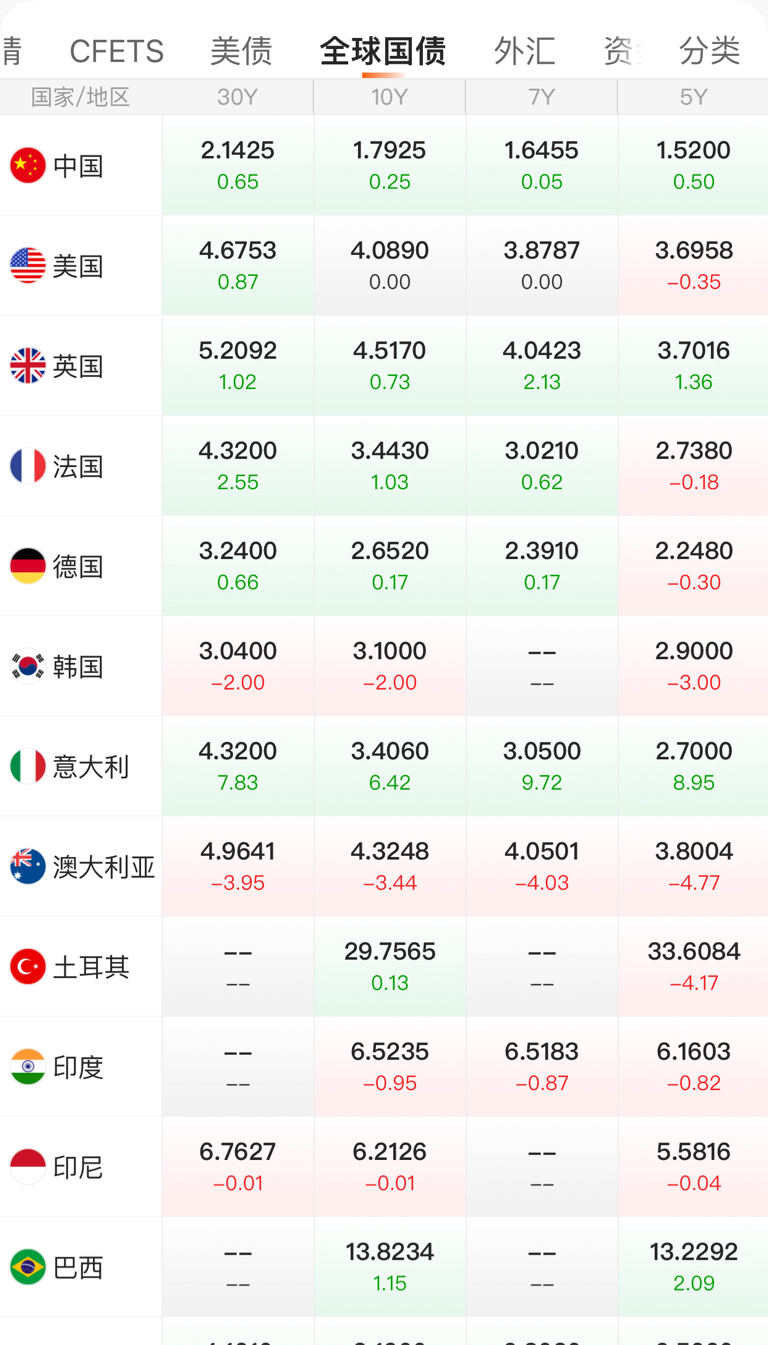Tap the India flag icon

point(28,1067)
